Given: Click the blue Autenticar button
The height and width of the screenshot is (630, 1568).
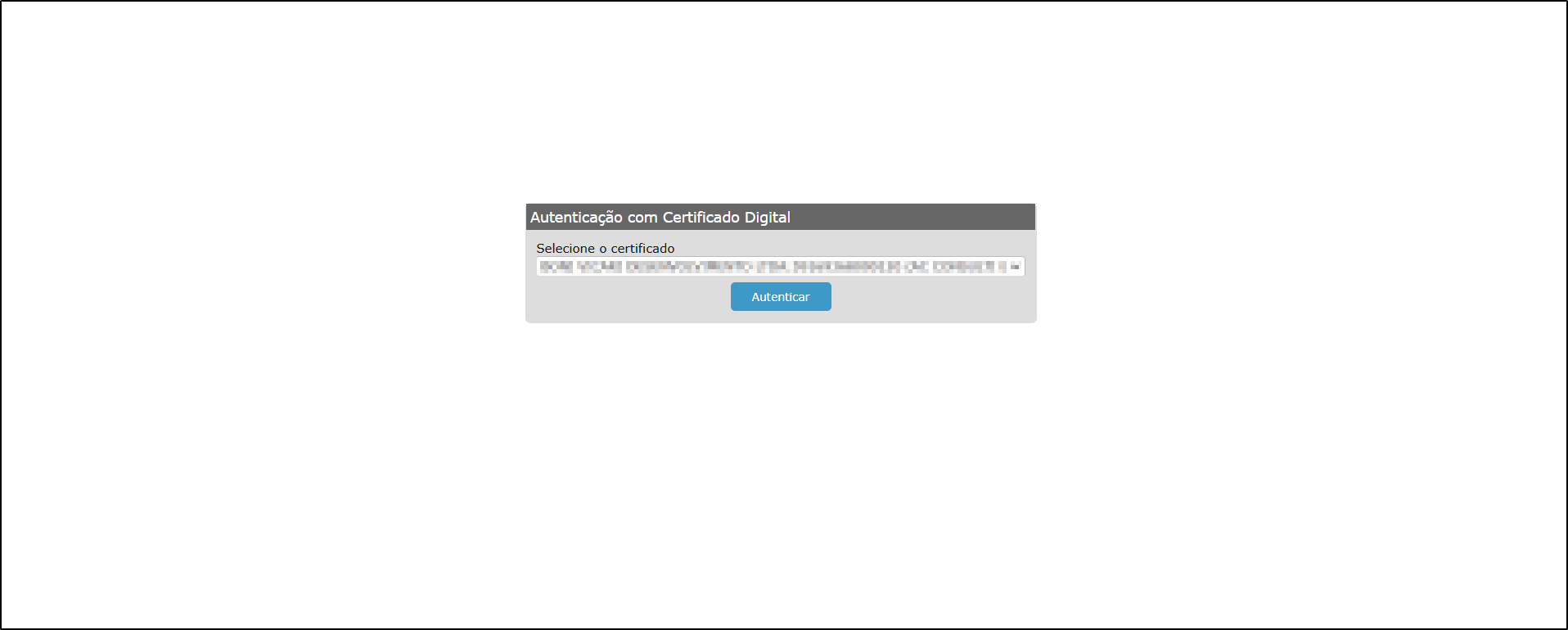Looking at the screenshot, I should pos(781,296).
